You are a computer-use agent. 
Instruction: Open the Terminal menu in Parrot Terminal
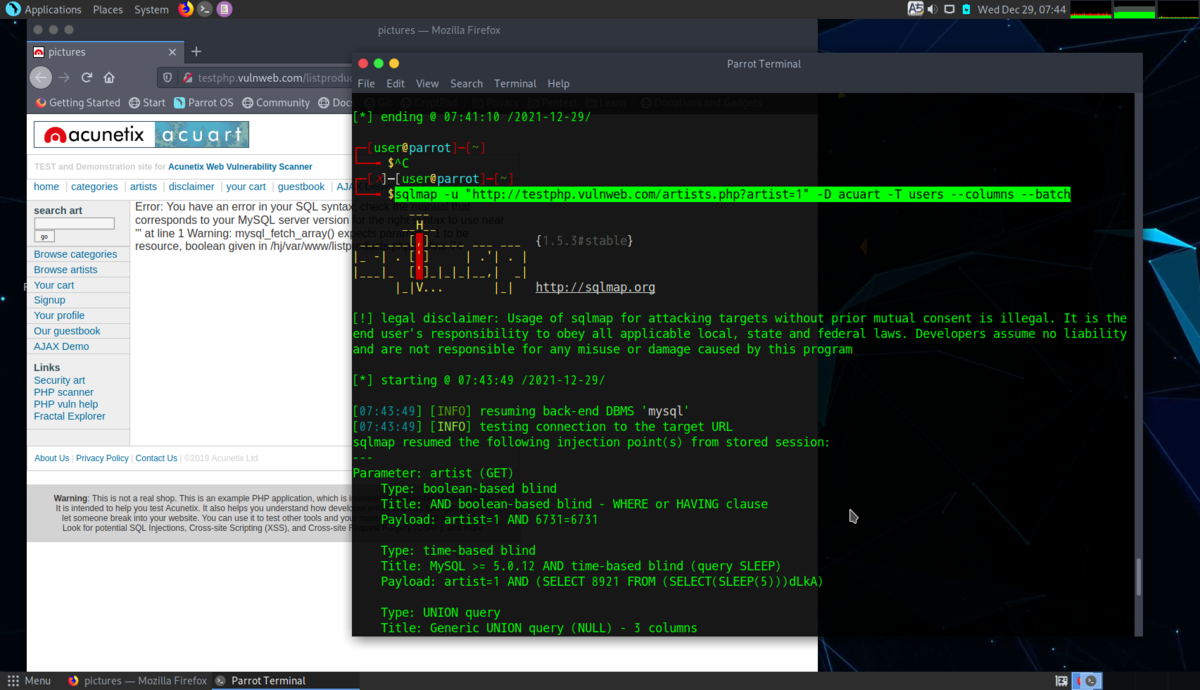tap(515, 84)
